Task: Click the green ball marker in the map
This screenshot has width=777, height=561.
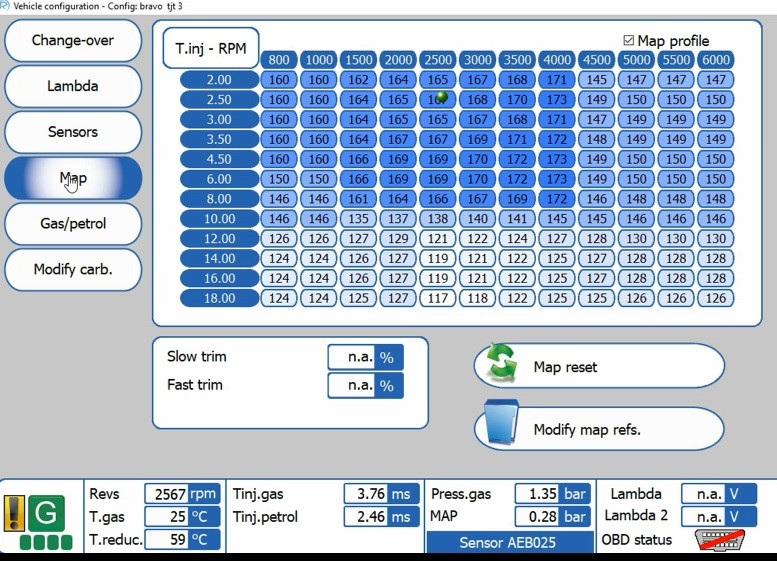Action: 442,97
